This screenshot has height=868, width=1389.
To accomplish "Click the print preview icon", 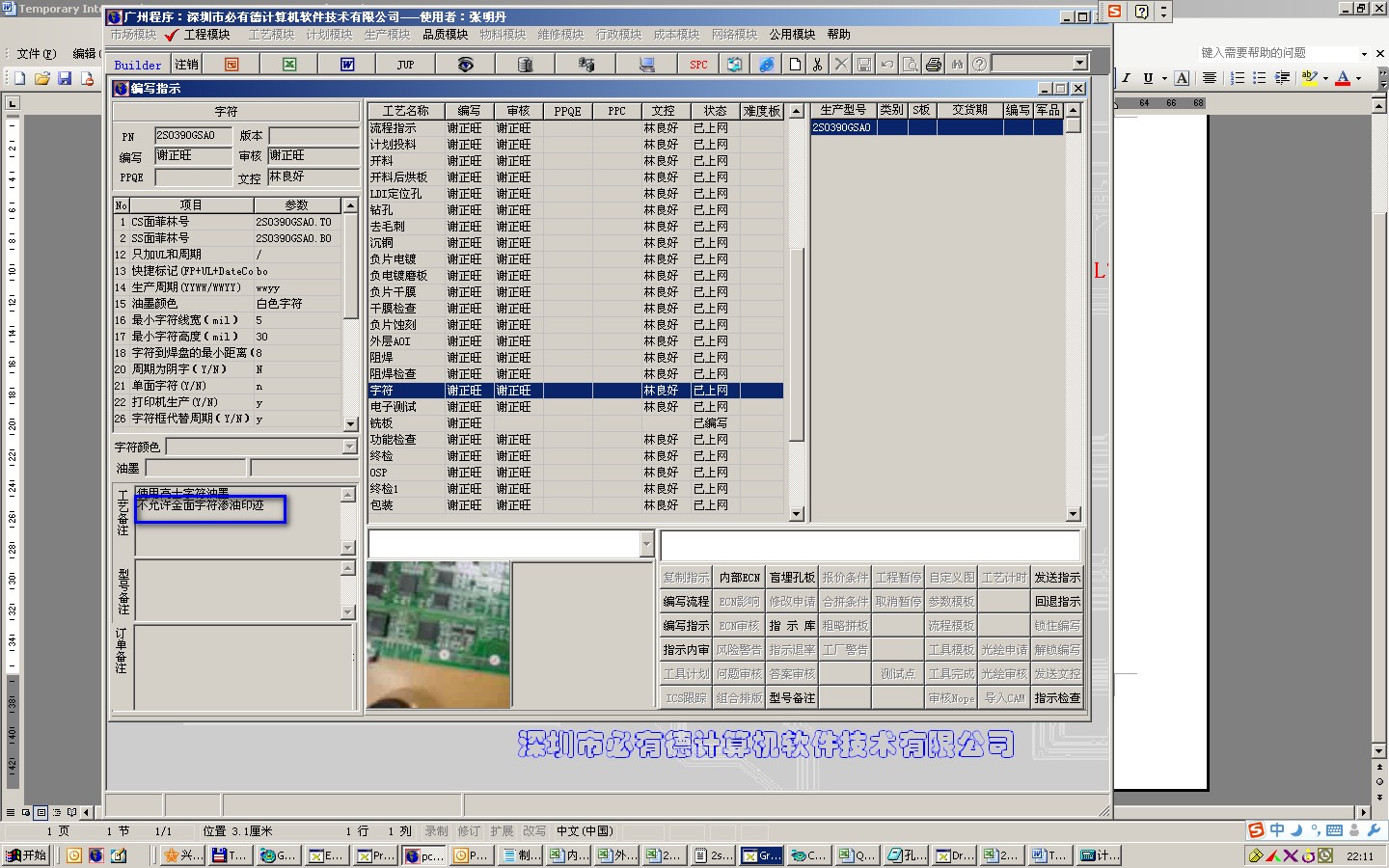I will pos(911,65).
